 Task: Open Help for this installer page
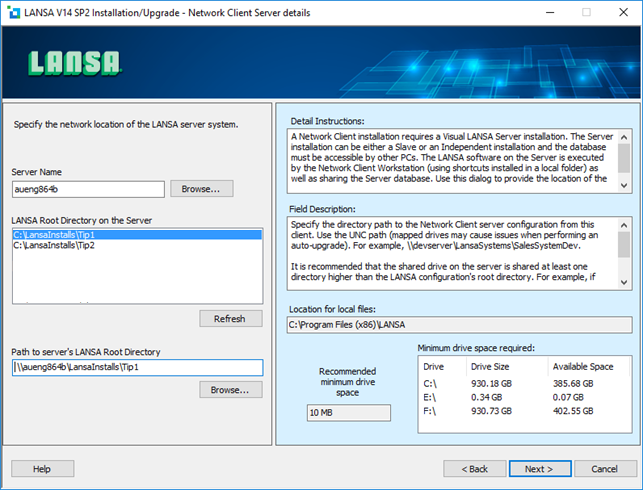pyautogui.click(x=43, y=469)
